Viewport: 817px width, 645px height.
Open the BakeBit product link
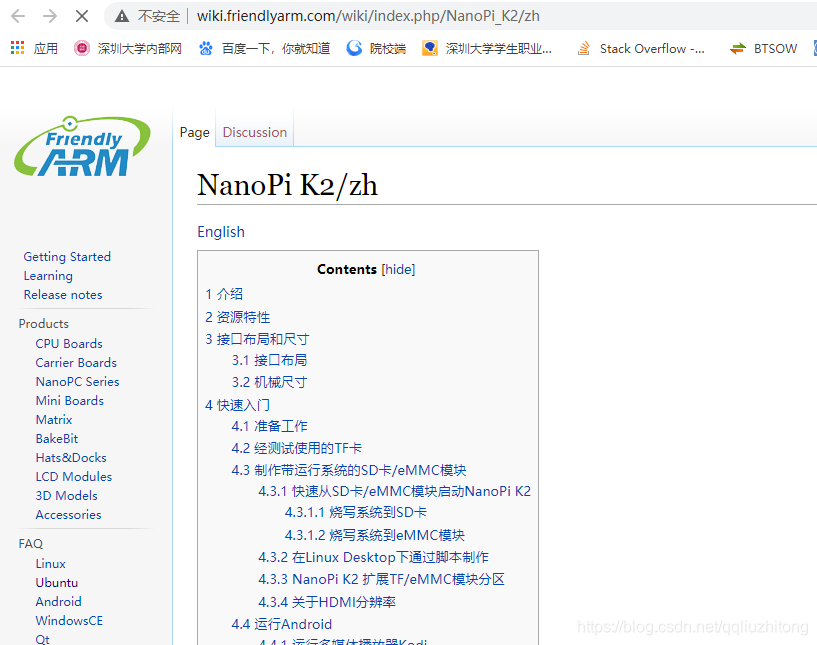click(57, 439)
